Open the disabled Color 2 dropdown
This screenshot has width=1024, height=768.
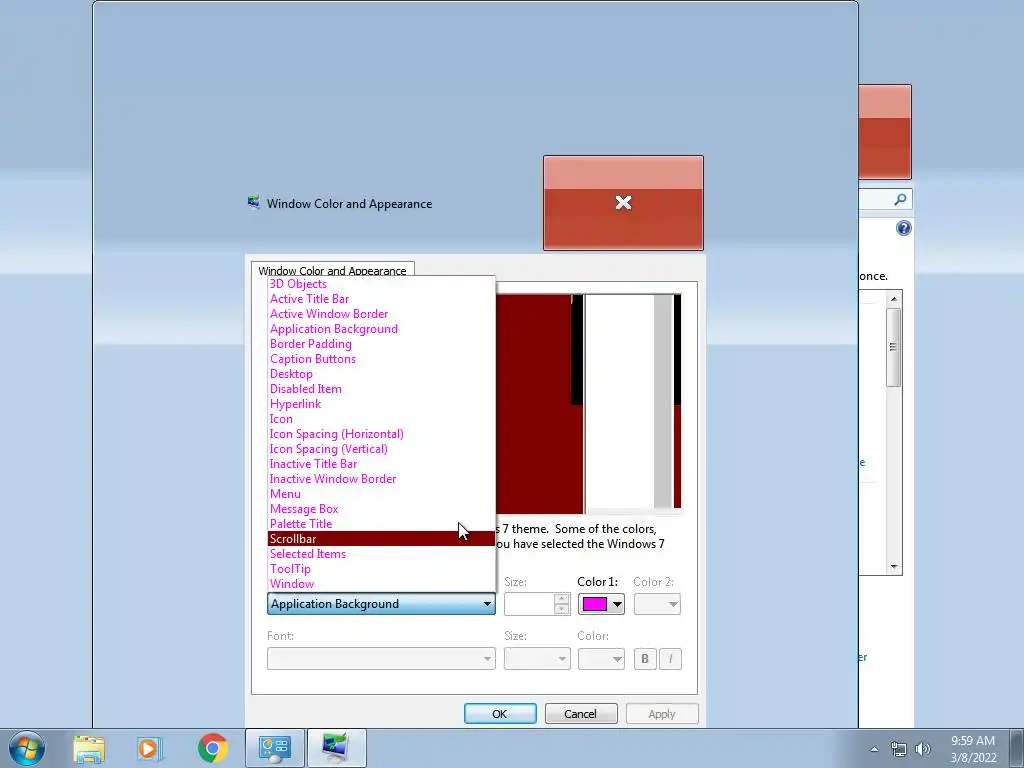[657, 604]
